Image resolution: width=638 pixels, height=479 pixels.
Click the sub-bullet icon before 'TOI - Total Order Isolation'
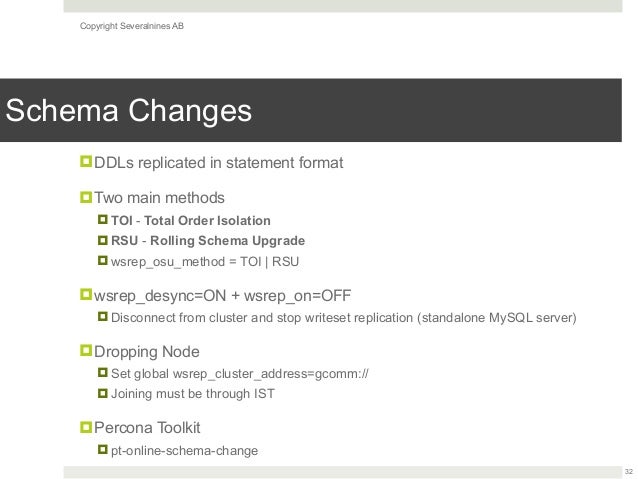(102, 220)
